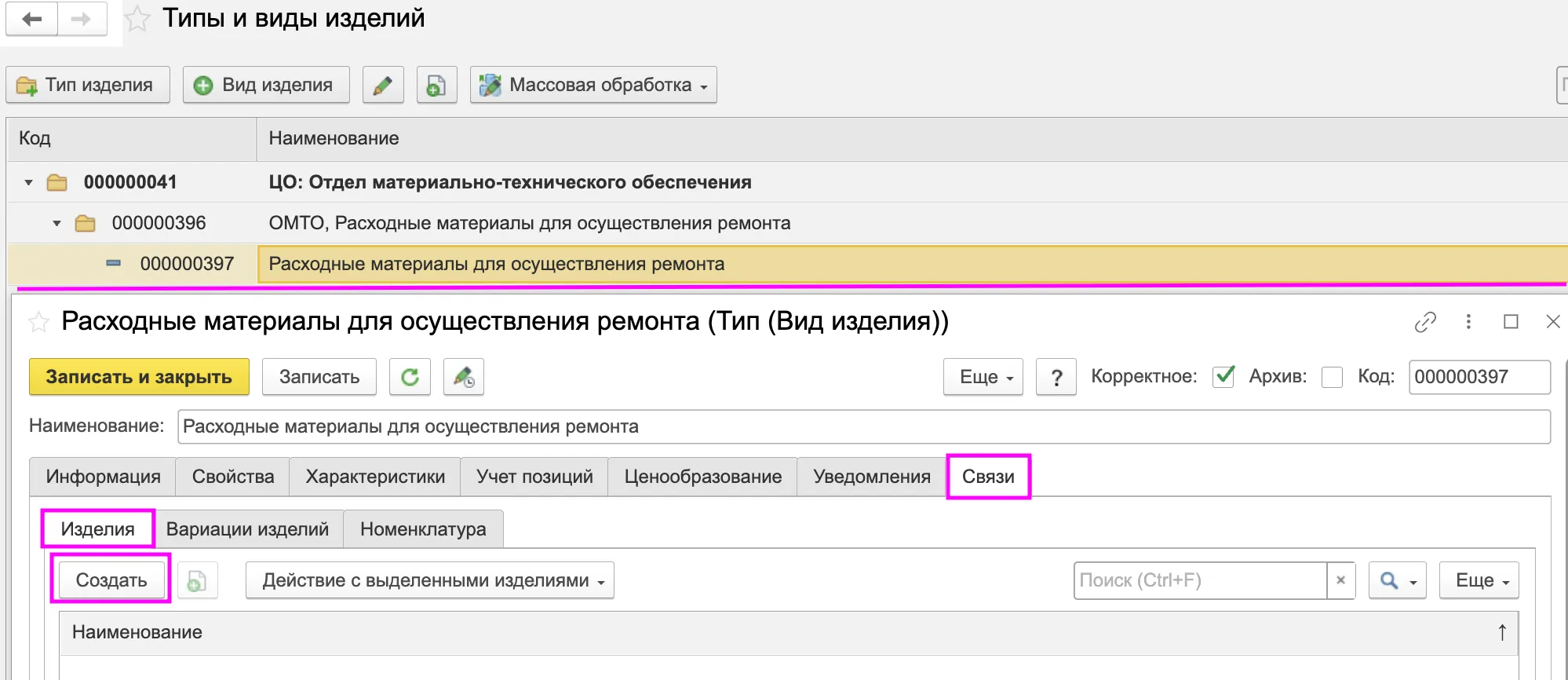Screen dimensions: 1568x680
Task: Open the magnifier search options dropdown
Action: 1397,580
